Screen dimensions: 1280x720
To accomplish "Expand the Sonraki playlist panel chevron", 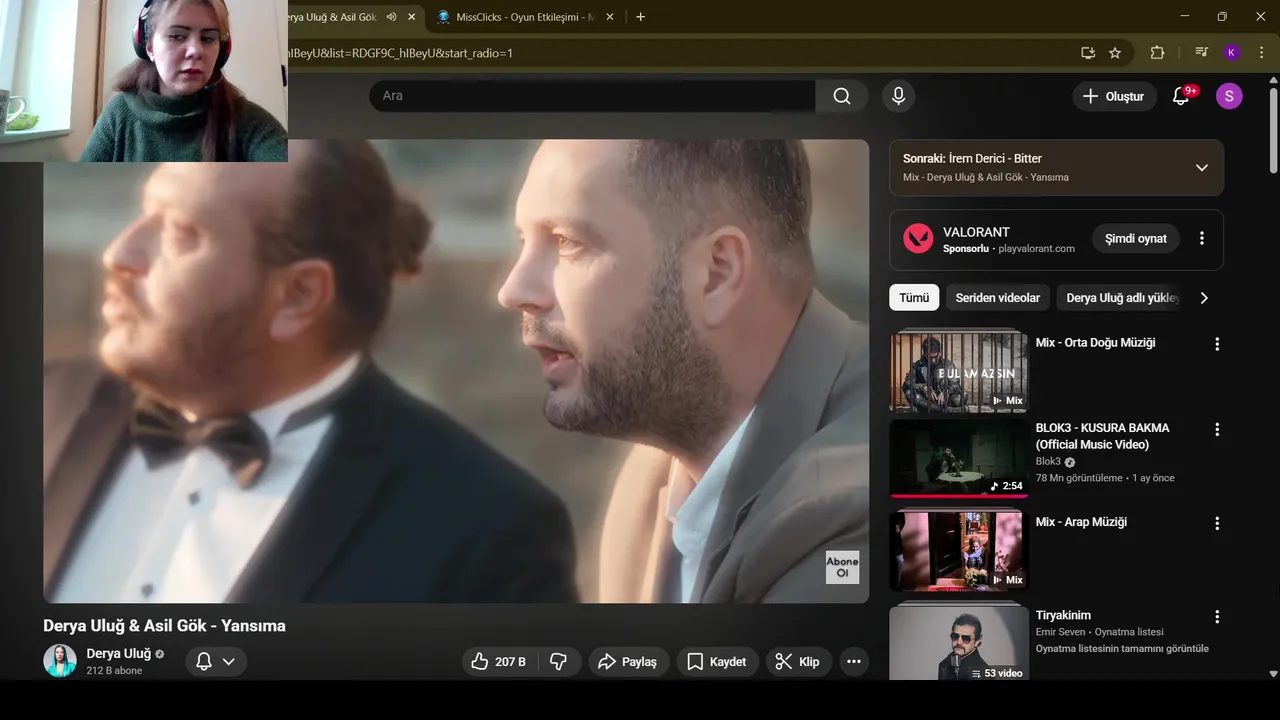I will tap(1202, 168).
